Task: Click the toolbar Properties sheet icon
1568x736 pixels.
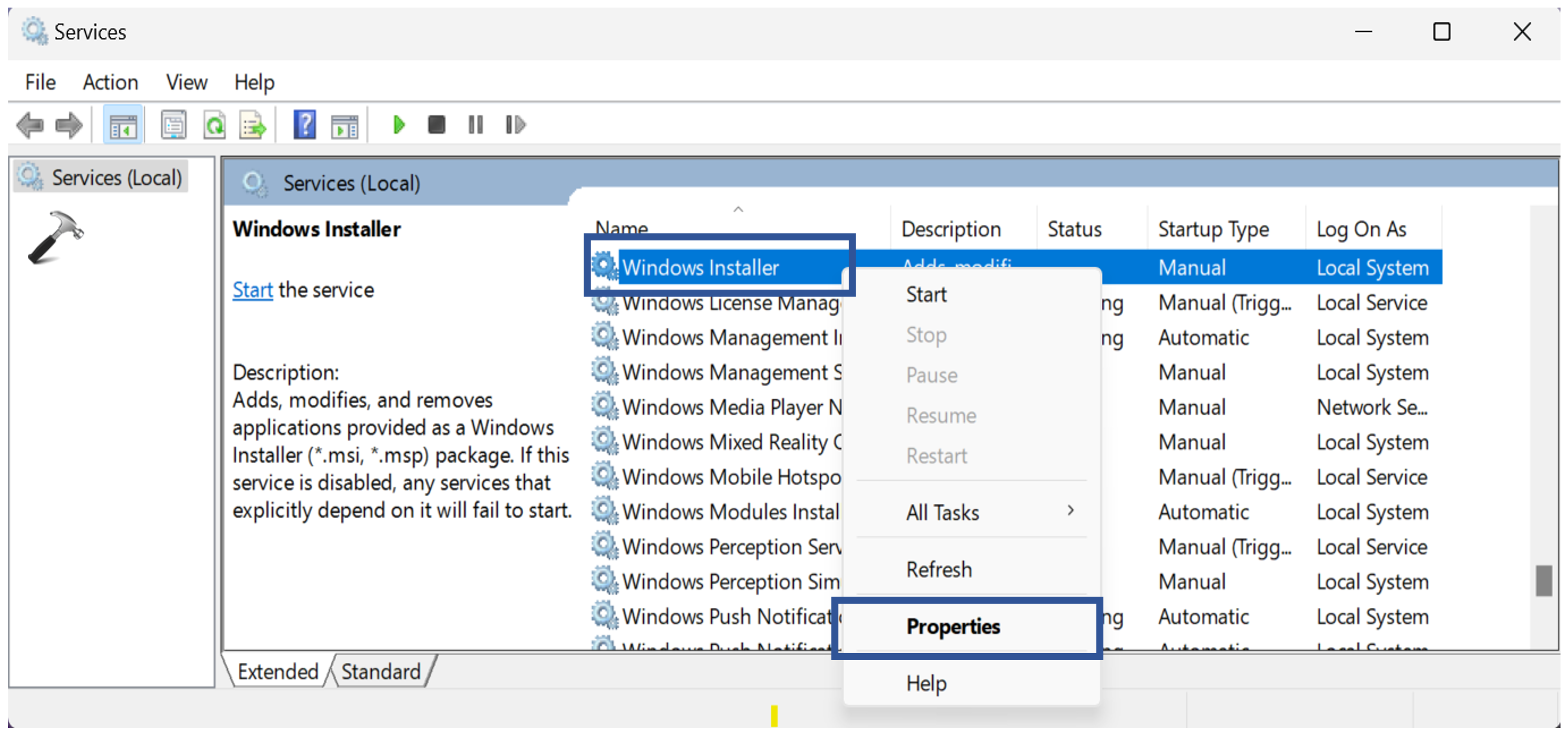Action: (174, 126)
